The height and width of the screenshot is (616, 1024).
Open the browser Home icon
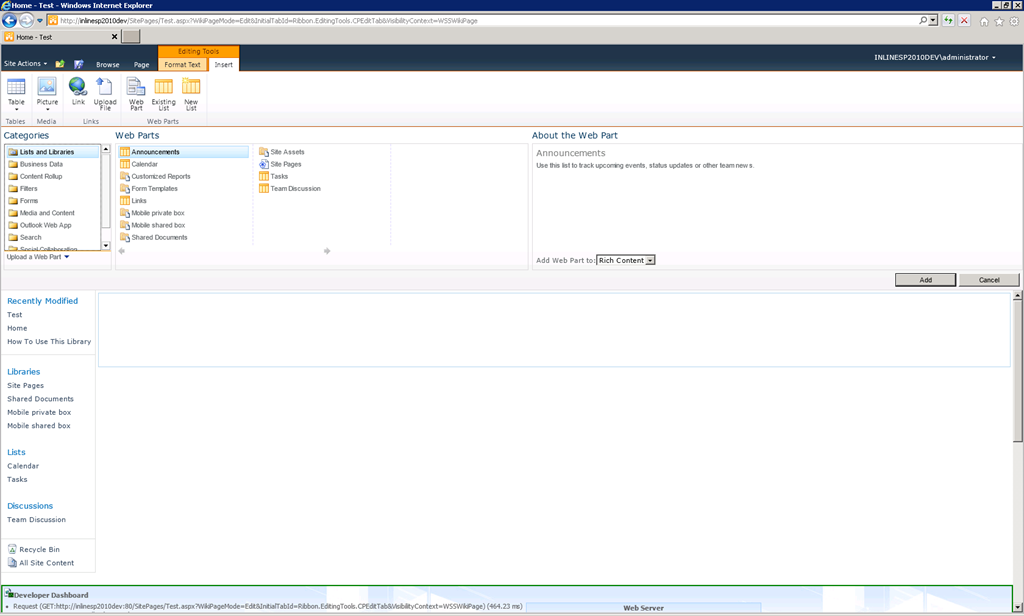[x=984, y=21]
